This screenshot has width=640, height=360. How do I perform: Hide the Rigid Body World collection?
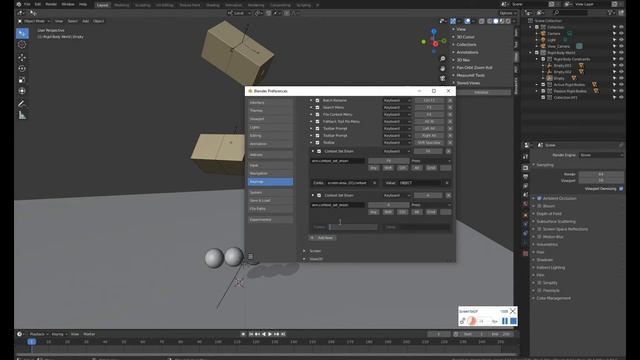point(621,53)
